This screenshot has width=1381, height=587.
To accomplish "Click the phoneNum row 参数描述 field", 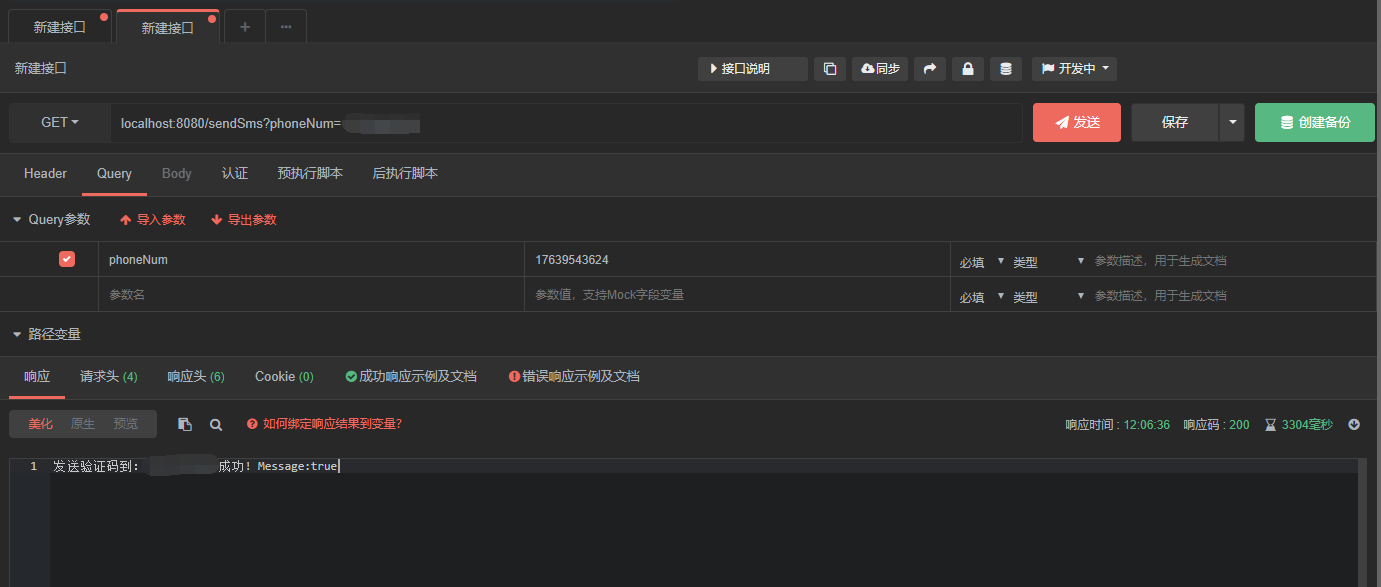I will point(1232,260).
